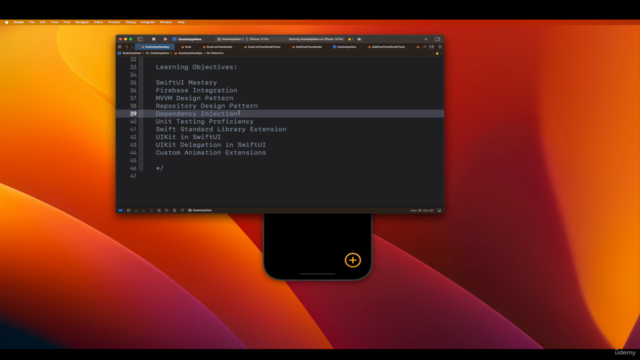Image resolution: width=640 pixels, height=360 pixels.
Task: Switch to the GoalListViewModel tab
Action: point(218,47)
